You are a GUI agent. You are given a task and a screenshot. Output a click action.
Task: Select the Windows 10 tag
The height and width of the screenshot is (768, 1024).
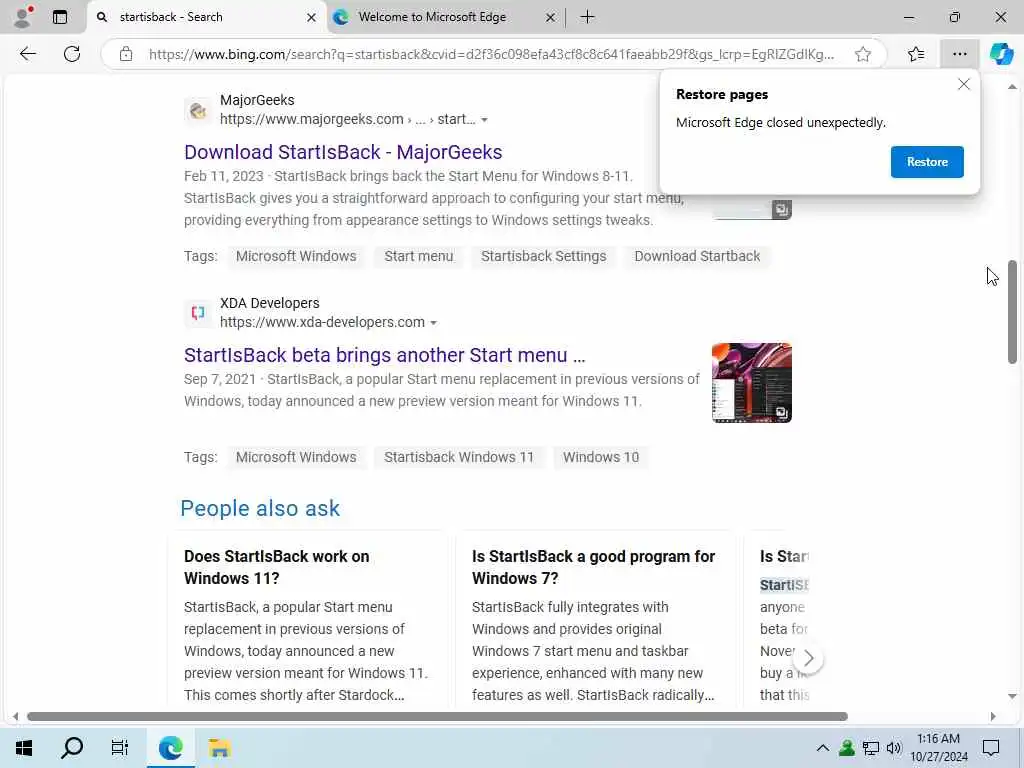click(601, 457)
